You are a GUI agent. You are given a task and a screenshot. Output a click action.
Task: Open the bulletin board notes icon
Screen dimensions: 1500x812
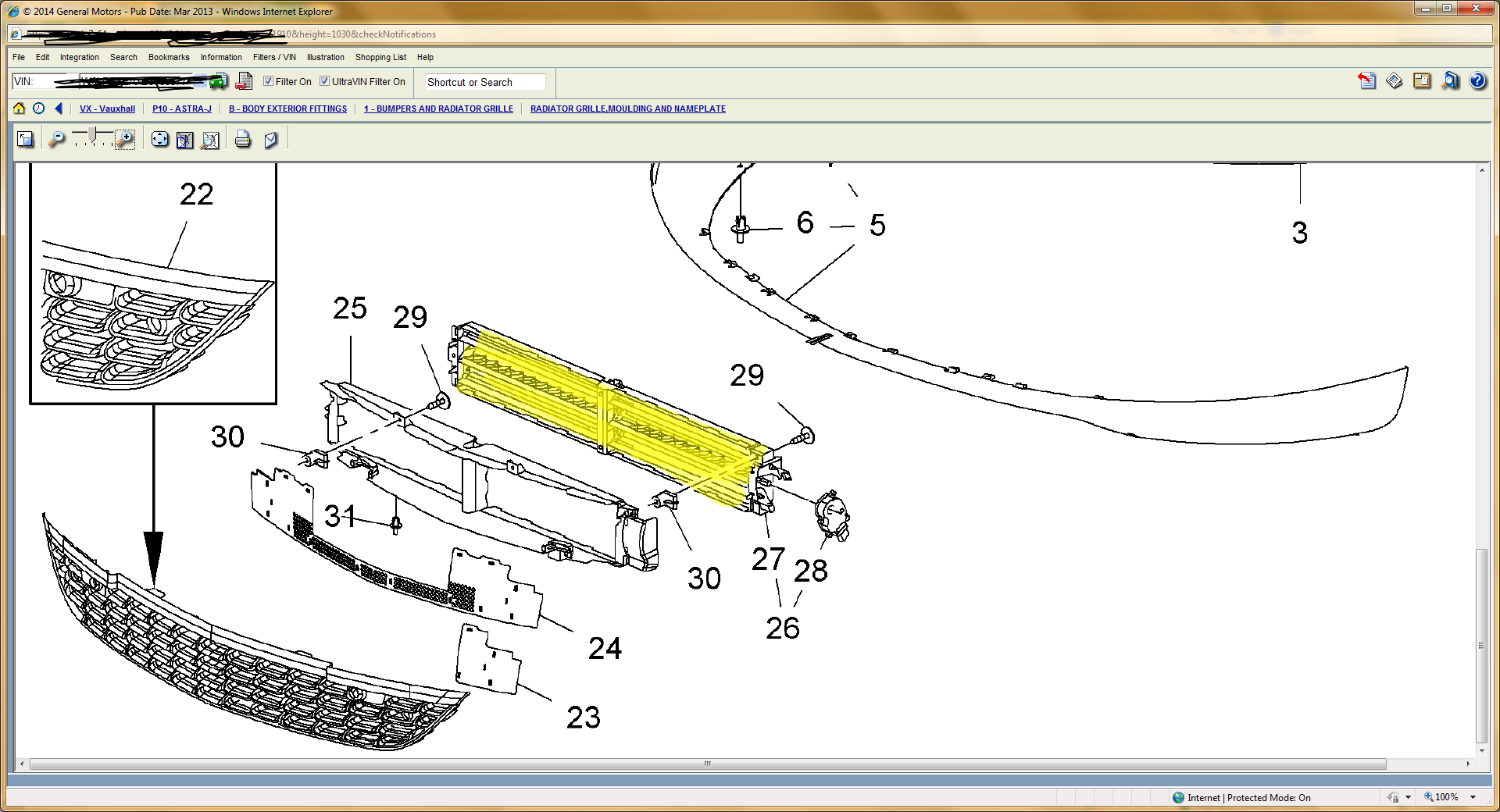point(1422,81)
